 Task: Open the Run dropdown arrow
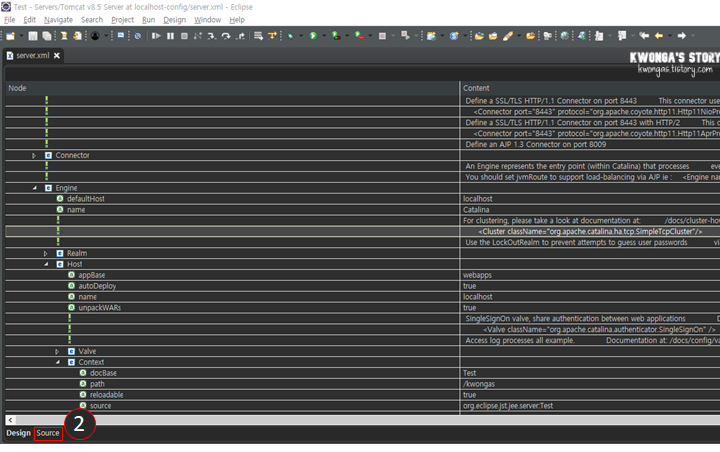tap(324, 36)
